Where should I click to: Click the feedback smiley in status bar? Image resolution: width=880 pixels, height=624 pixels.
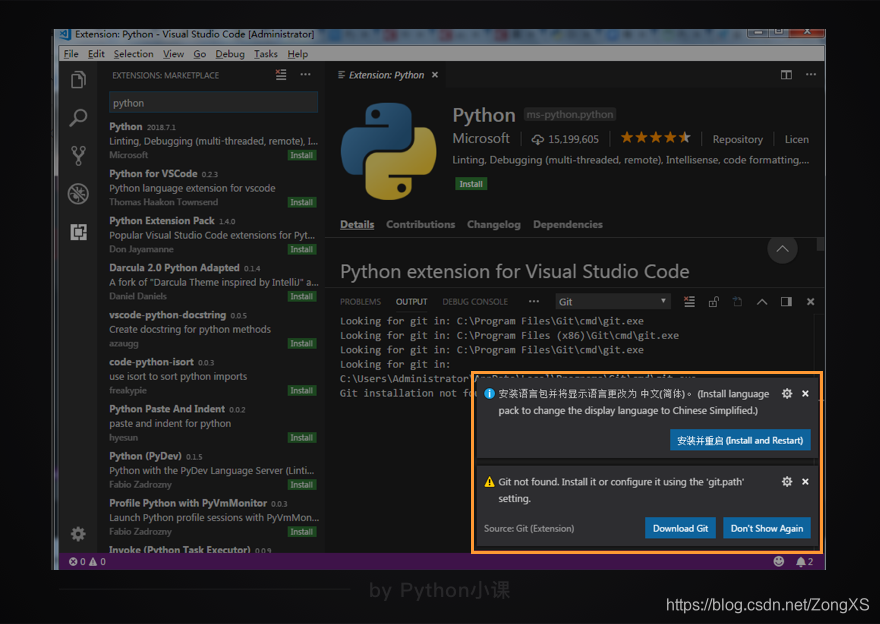[x=778, y=562]
